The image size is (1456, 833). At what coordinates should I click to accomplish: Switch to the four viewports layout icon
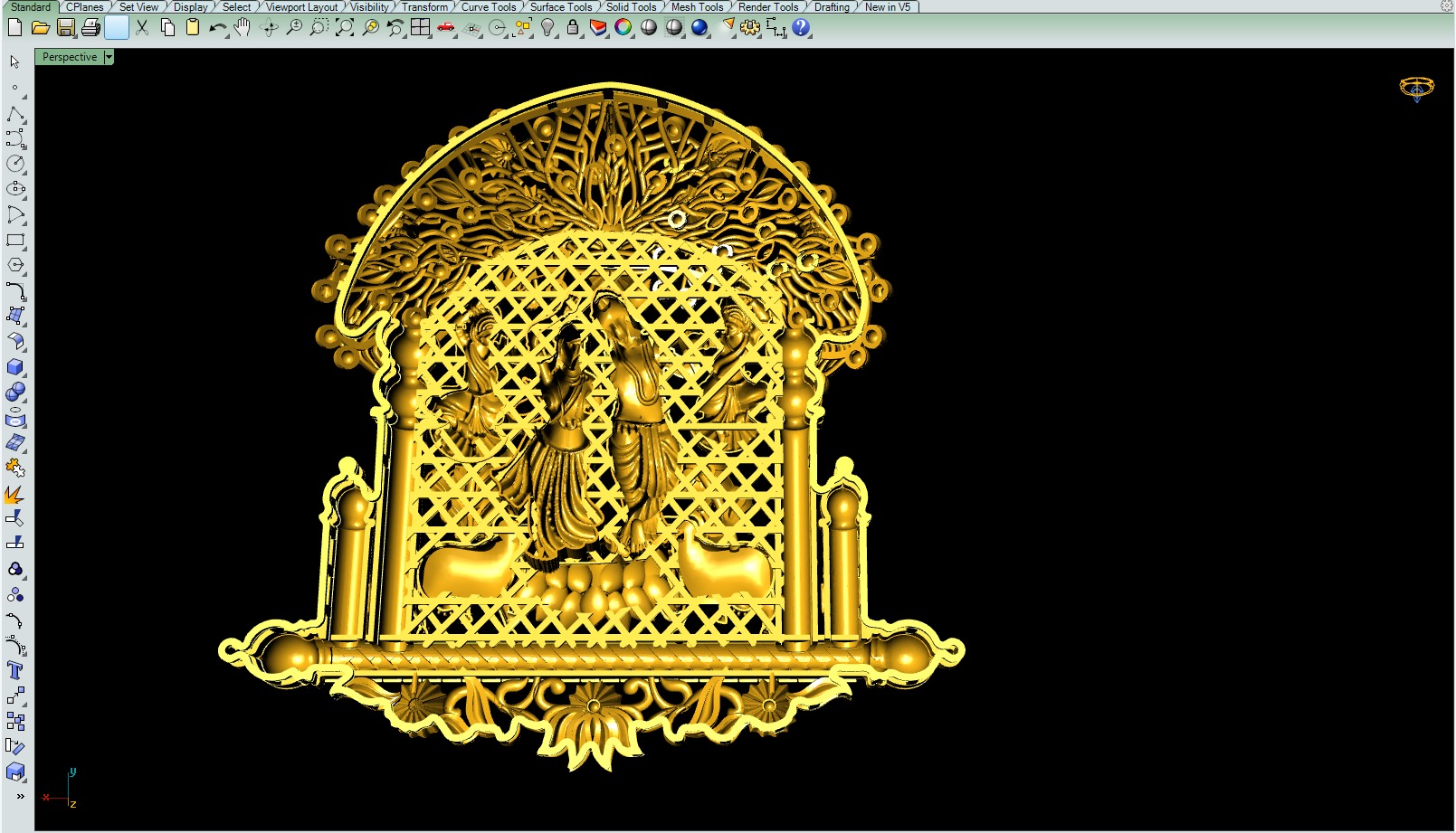[421, 28]
